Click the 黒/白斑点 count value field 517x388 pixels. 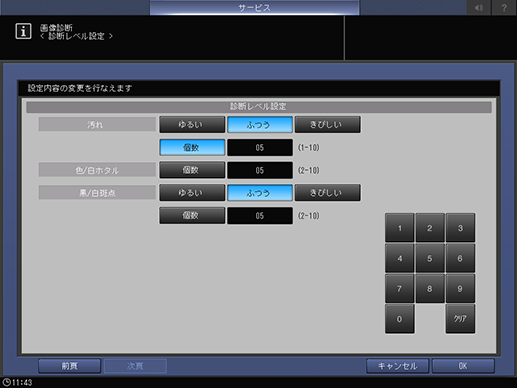(260, 215)
